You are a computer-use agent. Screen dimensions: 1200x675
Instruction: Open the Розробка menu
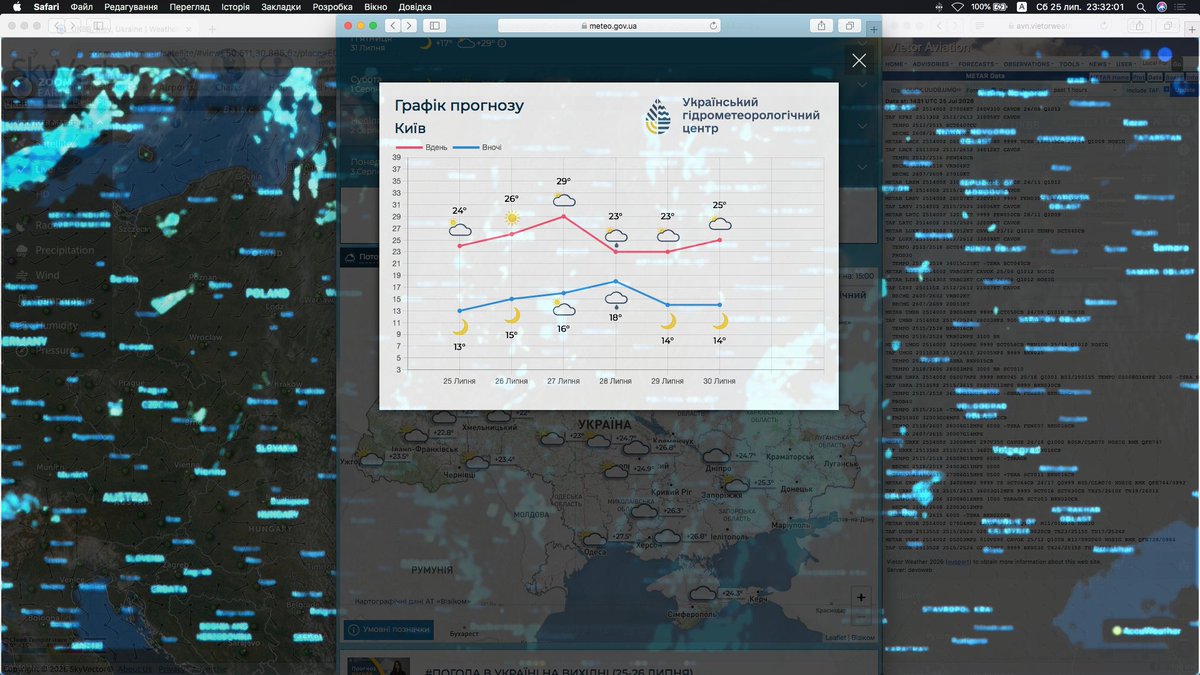coord(333,6)
